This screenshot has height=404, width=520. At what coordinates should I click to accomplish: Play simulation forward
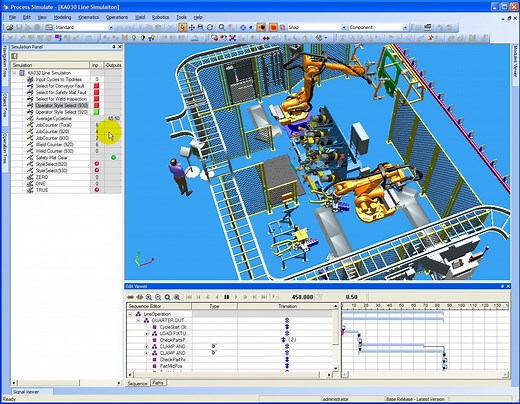pos(236,297)
